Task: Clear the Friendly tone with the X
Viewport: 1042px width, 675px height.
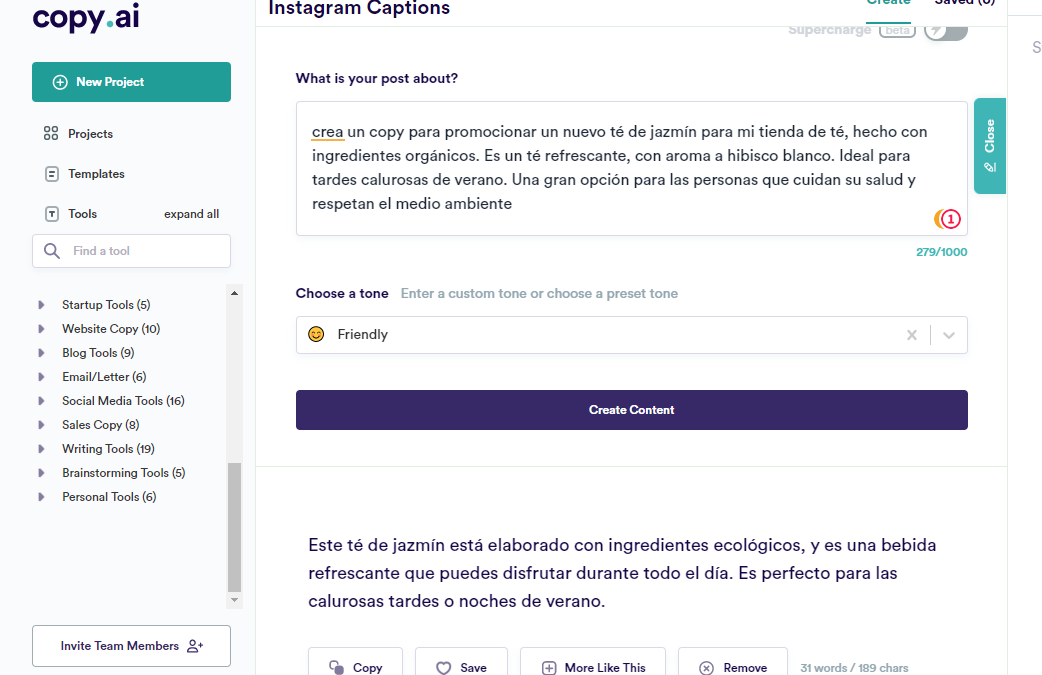Action: (911, 334)
